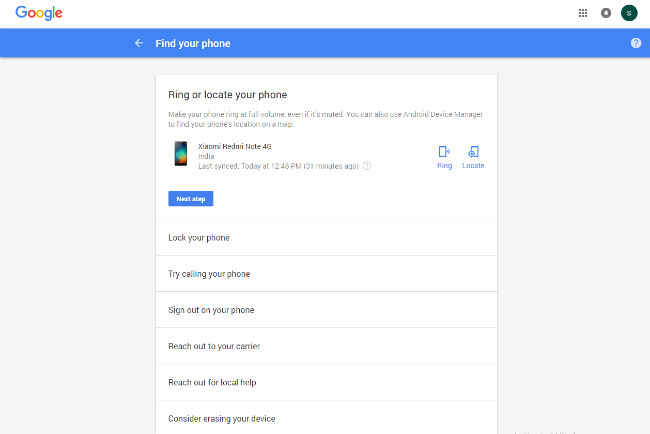The image size is (650, 434).
Task: Locate the phone on a map
Action: tap(473, 157)
